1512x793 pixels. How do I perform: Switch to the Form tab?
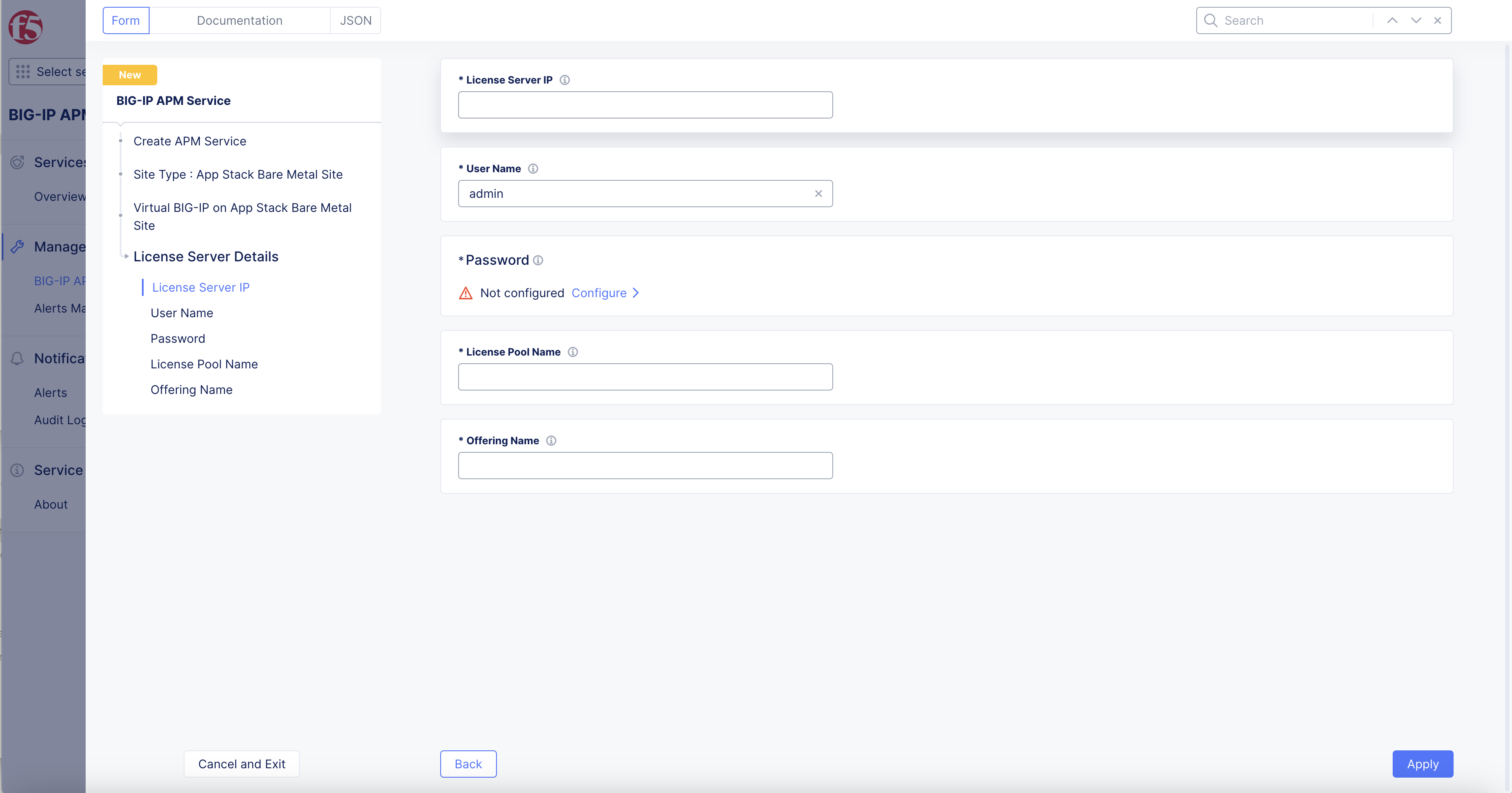(126, 20)
